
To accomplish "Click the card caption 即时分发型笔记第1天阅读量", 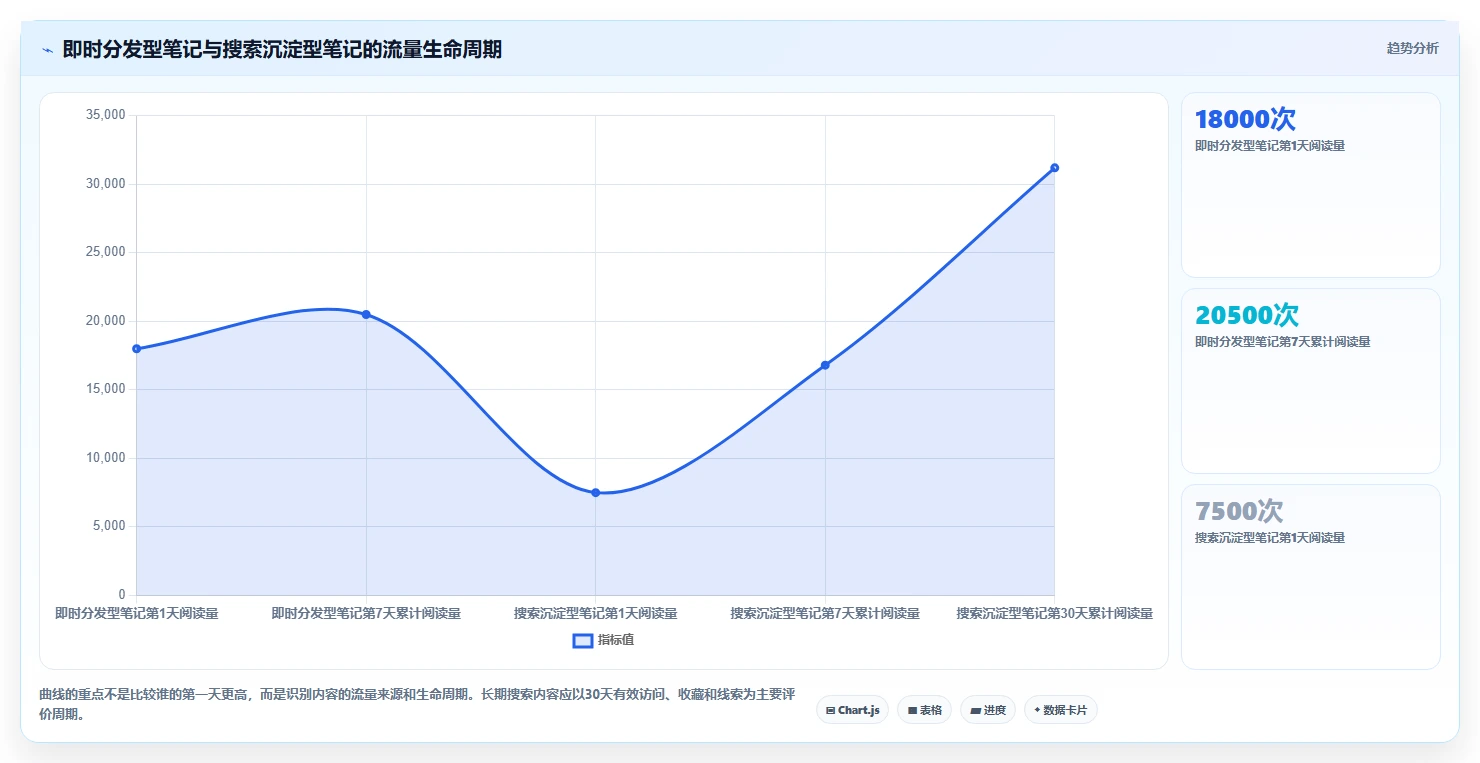I will tap(1270, 146).
